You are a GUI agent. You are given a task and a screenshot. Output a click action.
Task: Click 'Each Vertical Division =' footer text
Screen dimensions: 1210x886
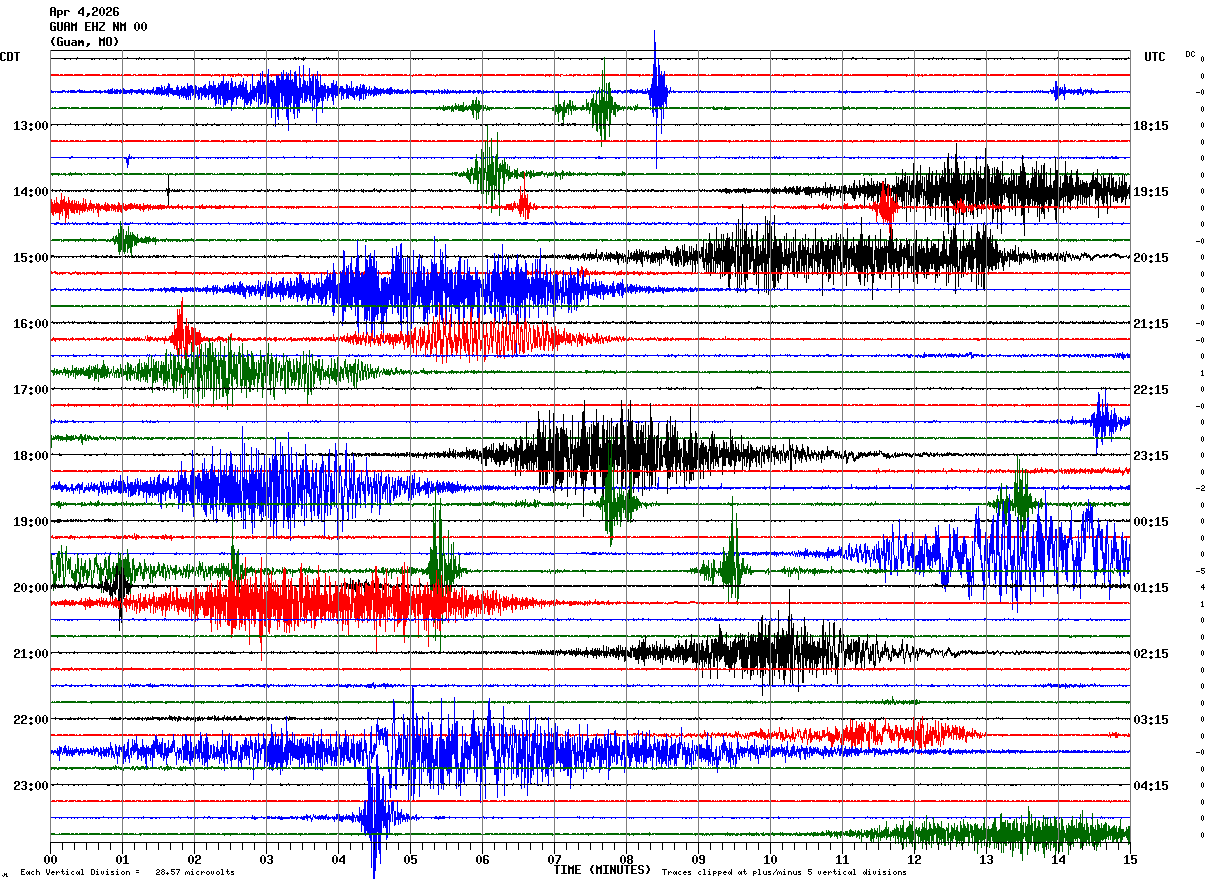[x=80, y=872]
